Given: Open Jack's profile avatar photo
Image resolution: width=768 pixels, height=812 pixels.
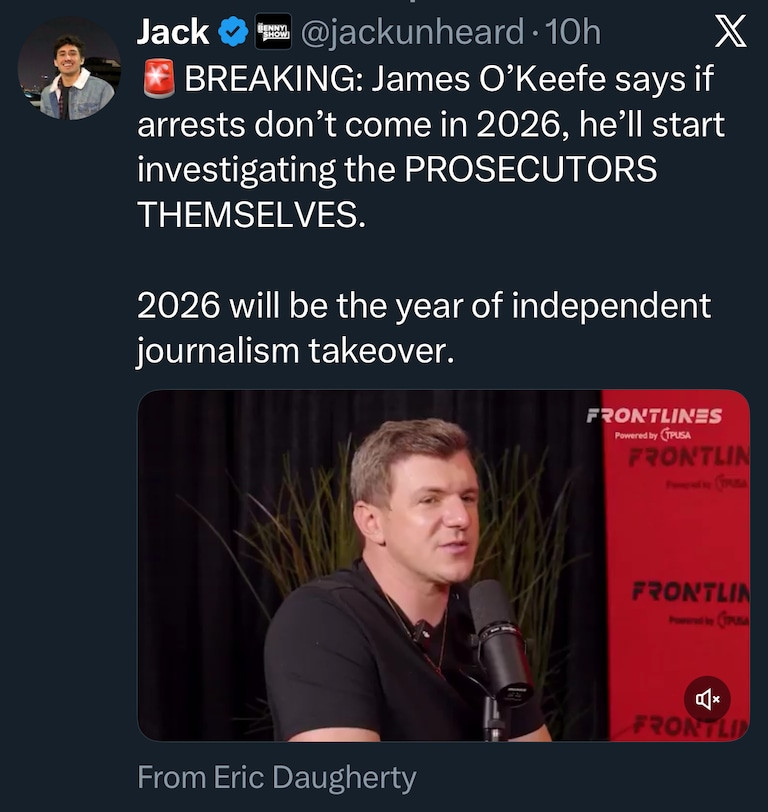Looking at the screenshot, I should coord(68,69).
